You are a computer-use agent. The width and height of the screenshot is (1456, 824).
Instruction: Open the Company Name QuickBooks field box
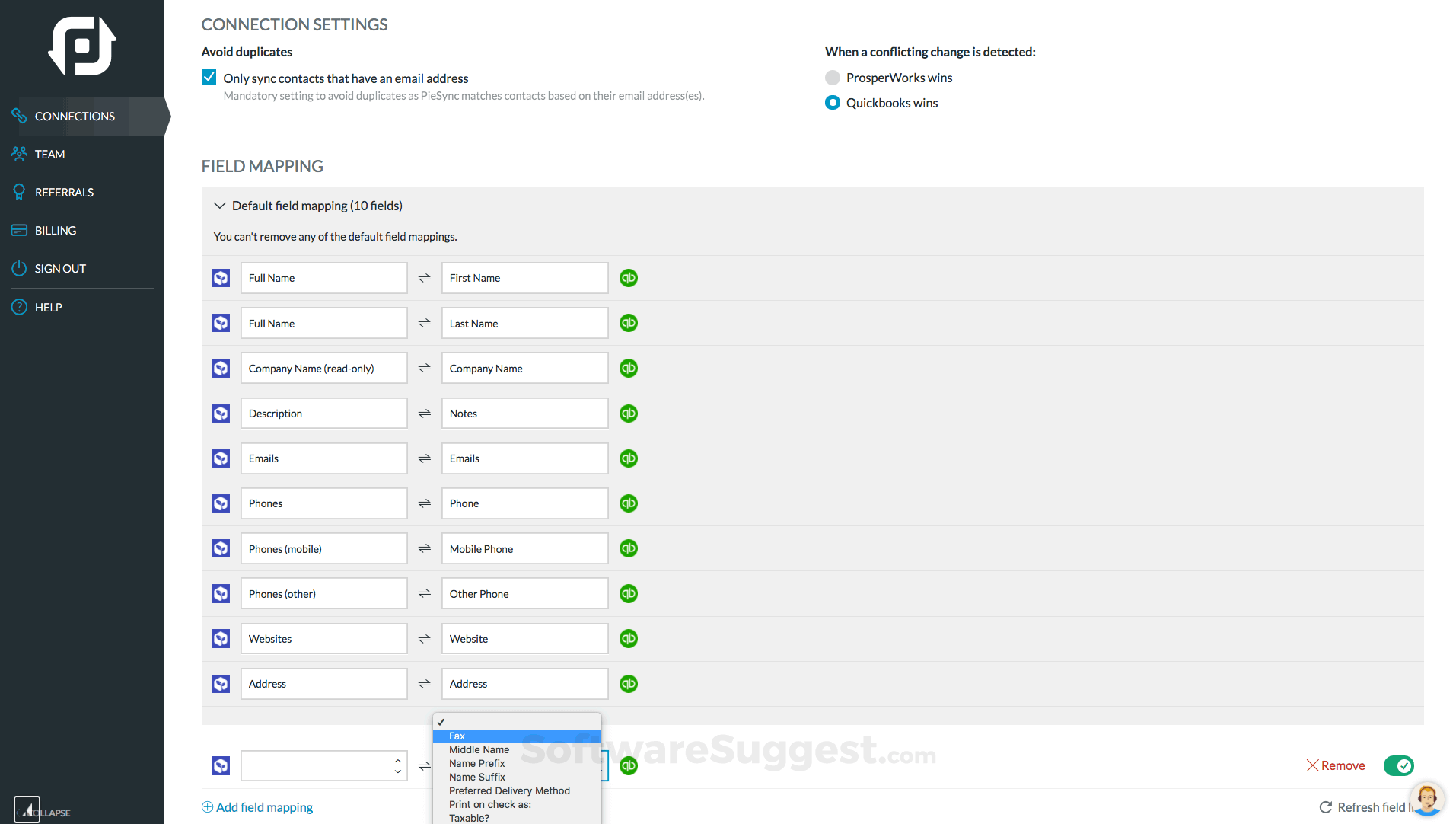(x=525, y=369)
